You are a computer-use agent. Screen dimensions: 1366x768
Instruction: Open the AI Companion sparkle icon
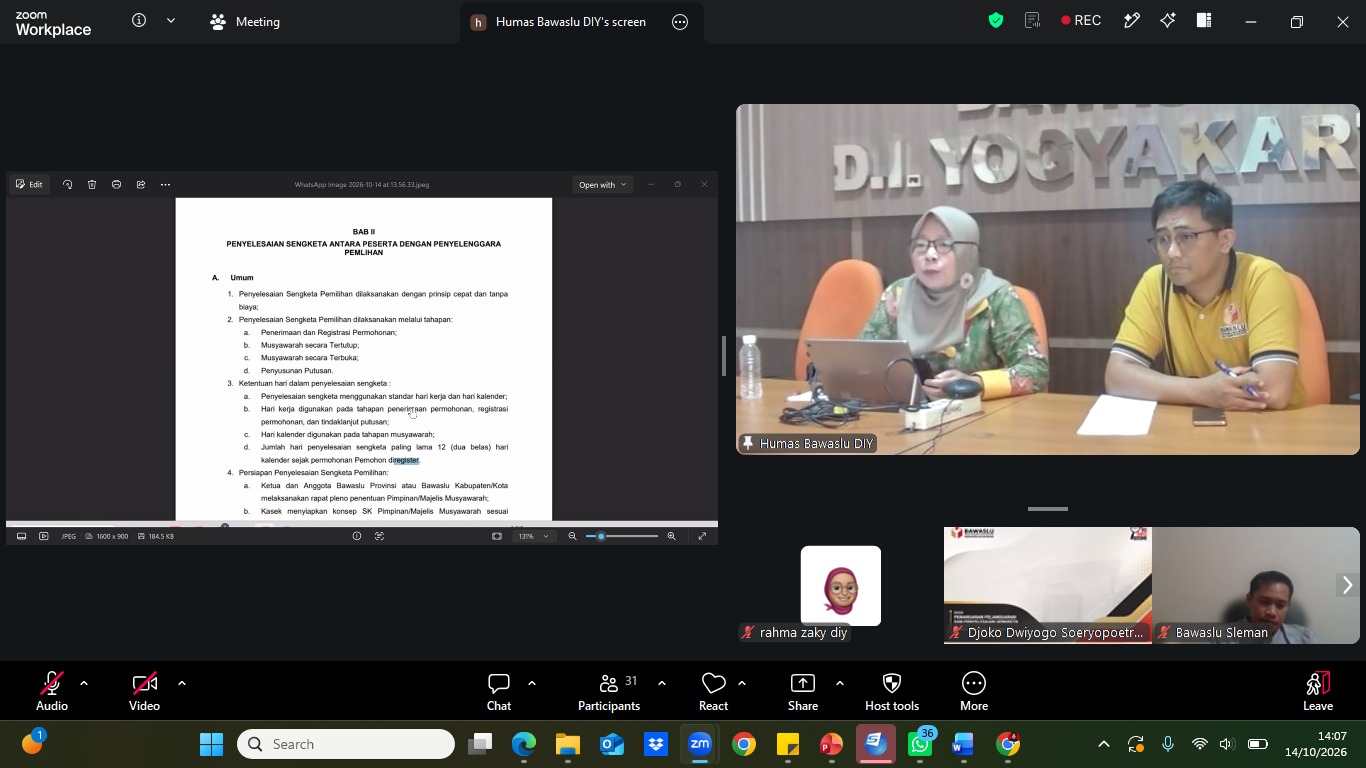1168,20
